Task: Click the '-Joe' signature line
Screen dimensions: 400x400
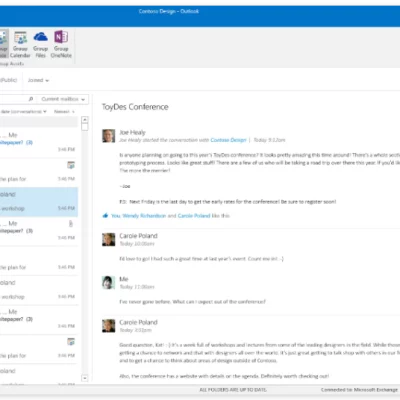Action: pos(125,186)
